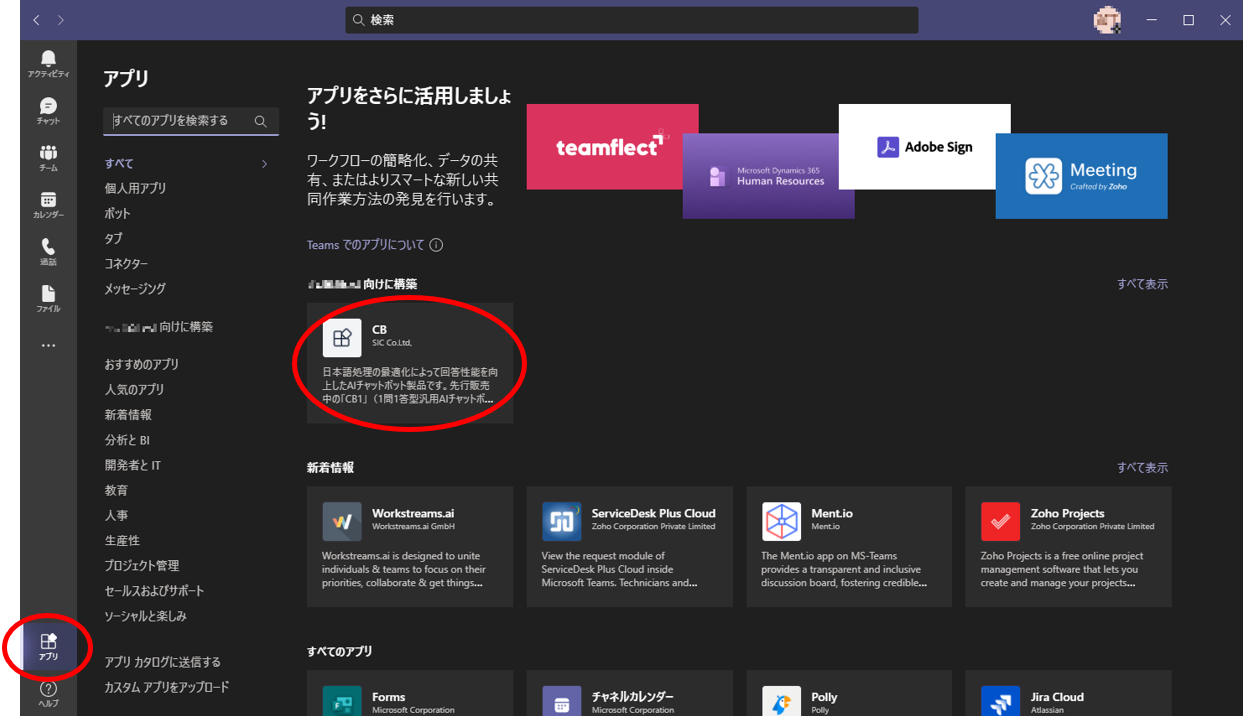Click すべて表示 link beside 新着情報

(x=1142, y=467)
